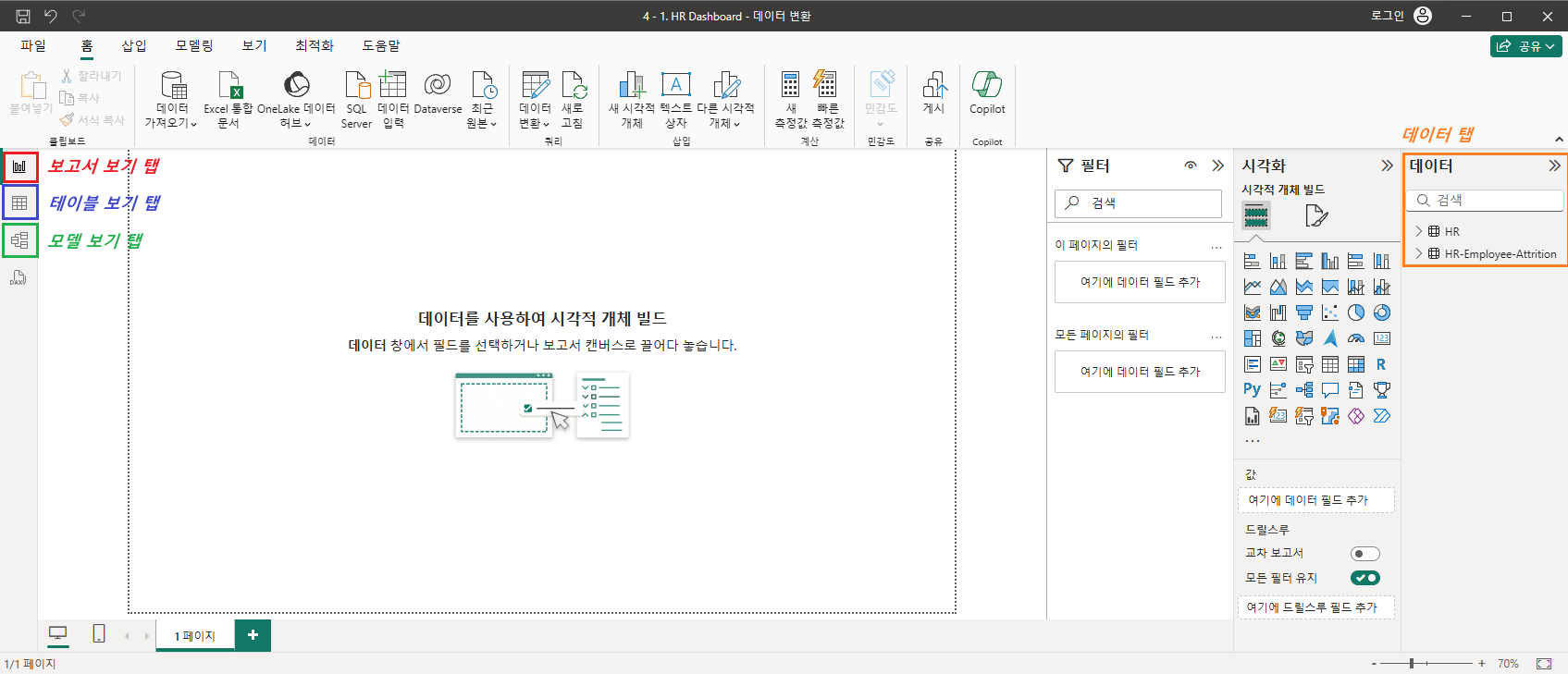Switch to Table view in left sidebar

tap(19, 203)
